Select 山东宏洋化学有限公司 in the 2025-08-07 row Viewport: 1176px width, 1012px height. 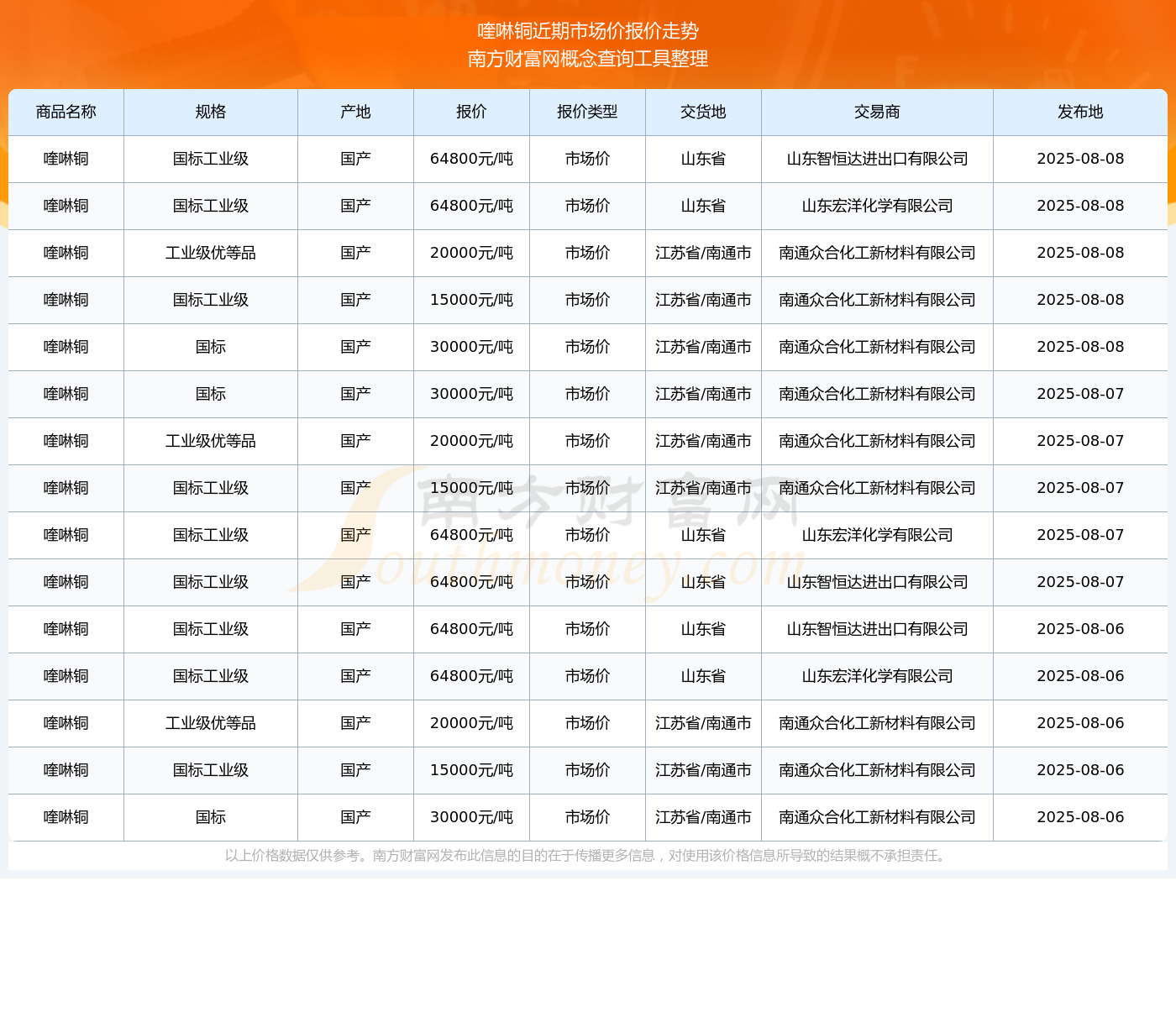tap(878, 535)
